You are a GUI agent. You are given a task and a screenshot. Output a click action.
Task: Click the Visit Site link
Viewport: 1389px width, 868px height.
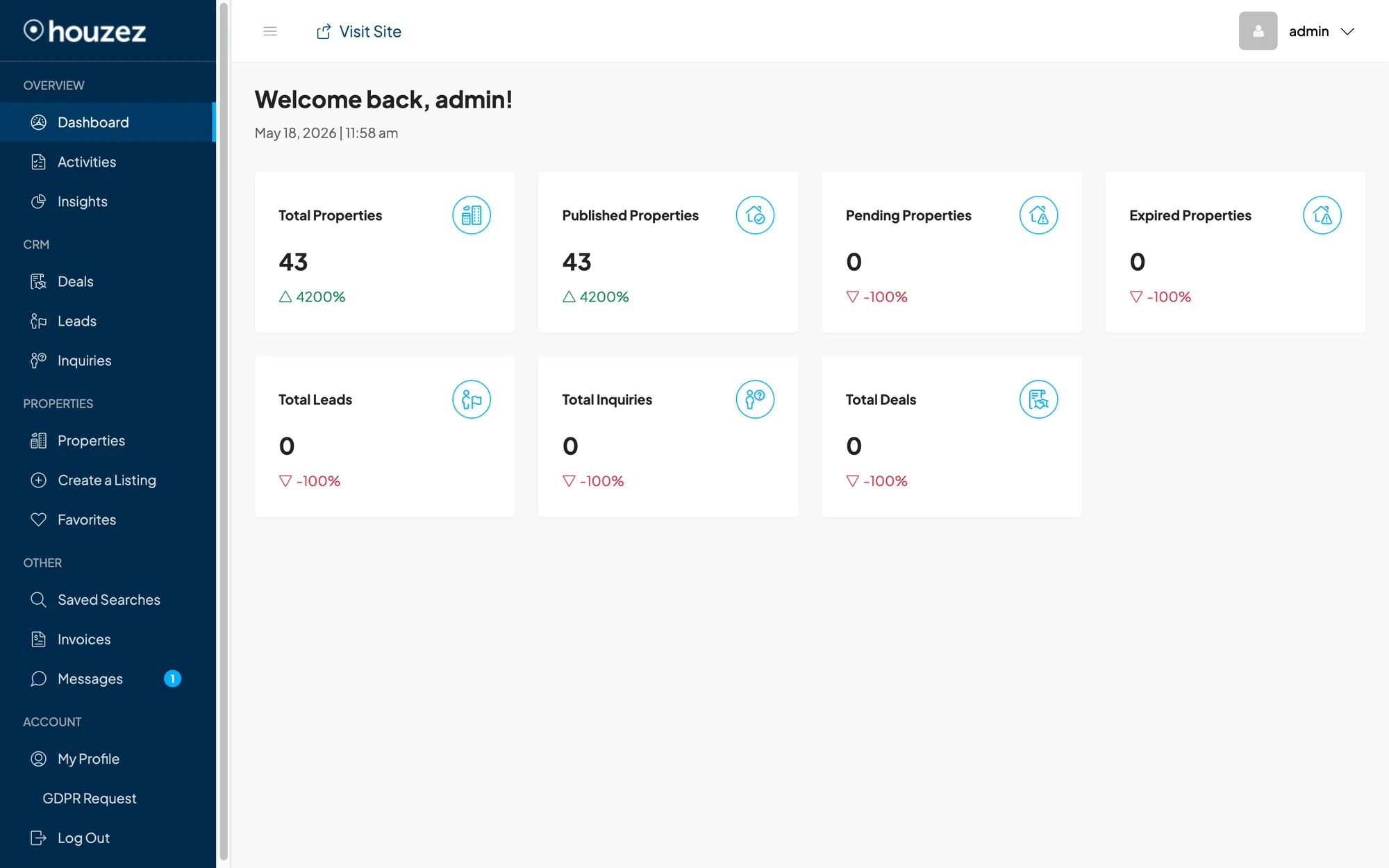click(359, 31)
